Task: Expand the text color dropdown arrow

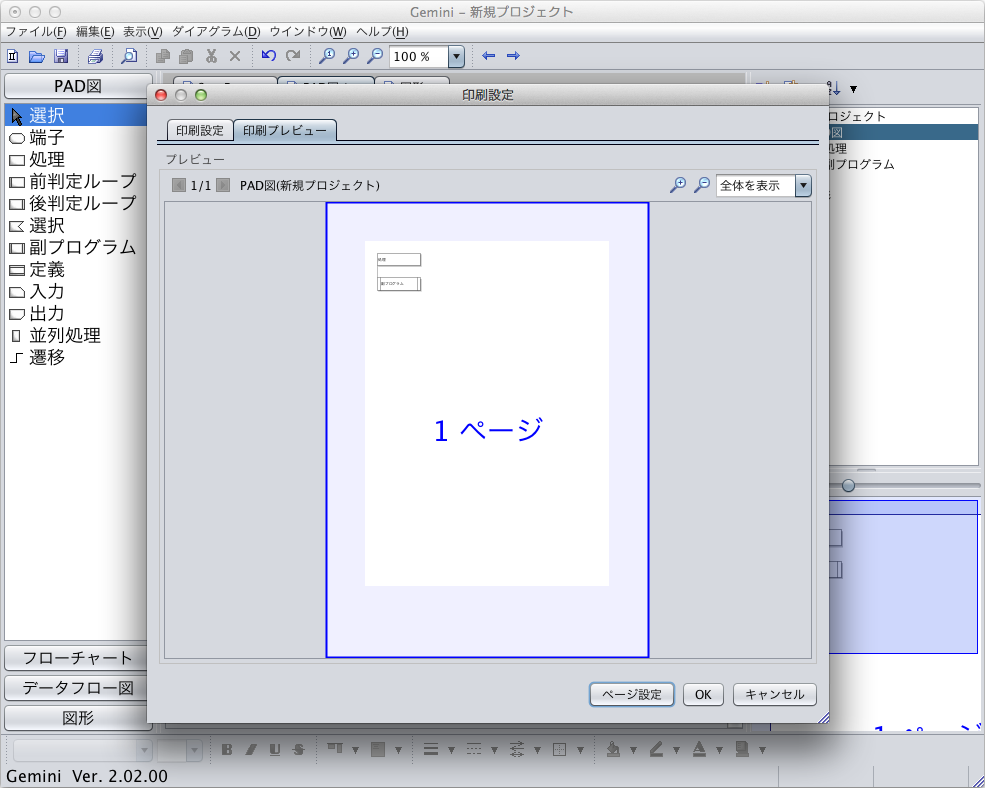Action: pyautogui.click(x=719, y=750)
